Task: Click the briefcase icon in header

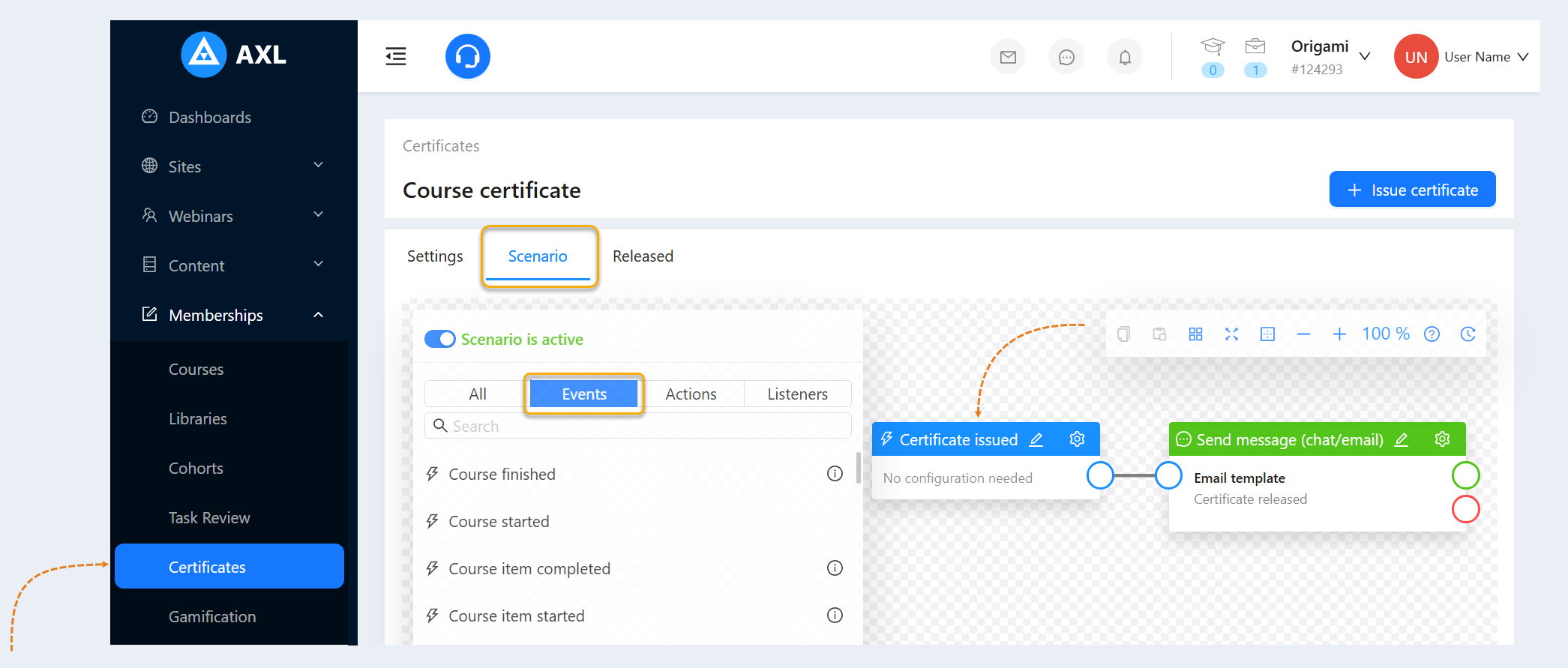Action: click(1255, 46)
